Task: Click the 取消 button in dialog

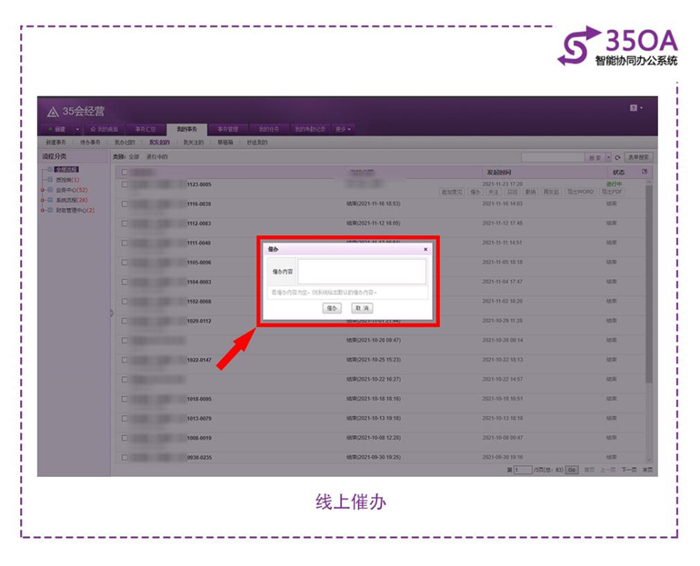Action: (361, 308)
